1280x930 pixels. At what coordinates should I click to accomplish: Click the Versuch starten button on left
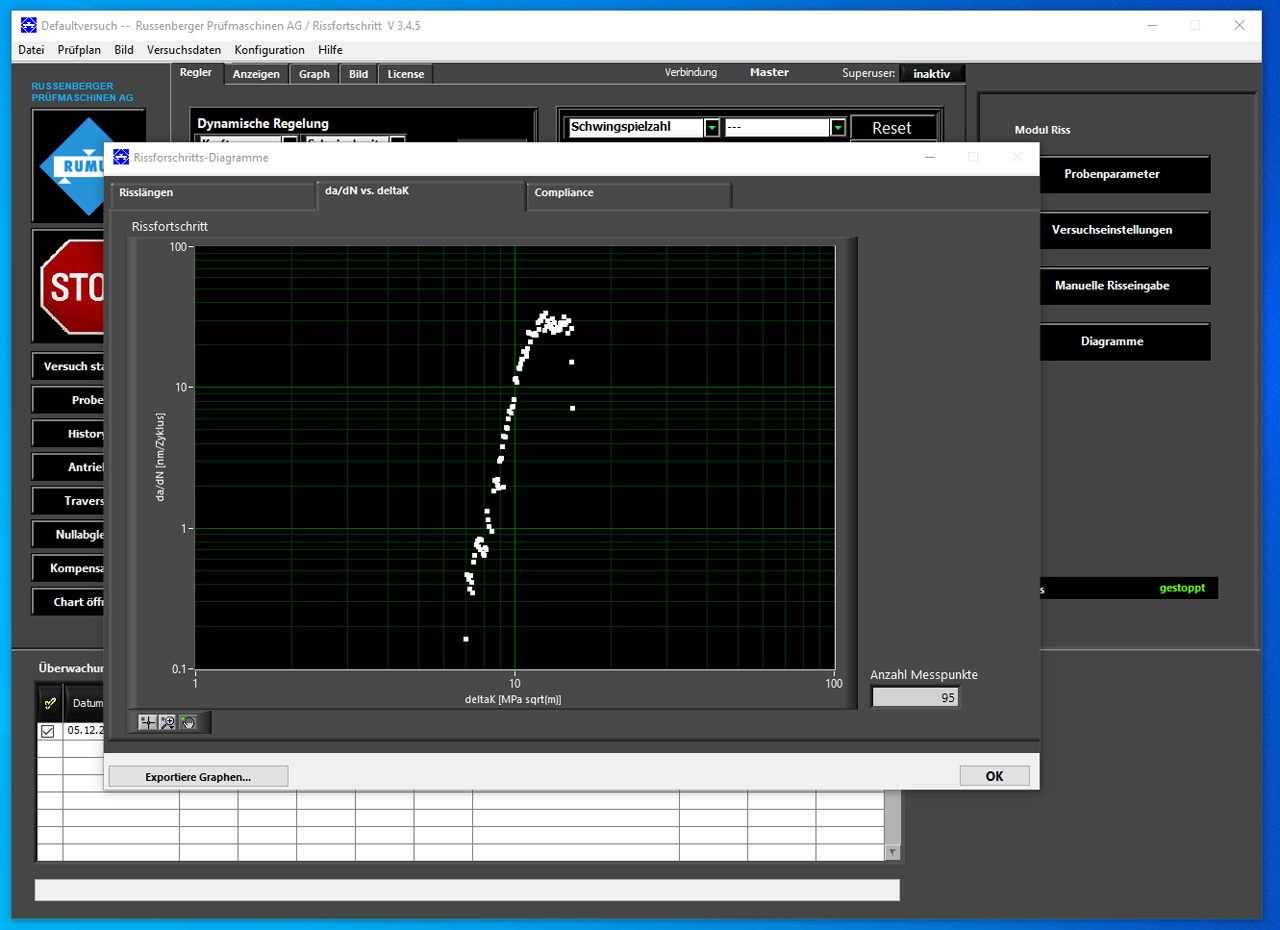coord(68,366)
